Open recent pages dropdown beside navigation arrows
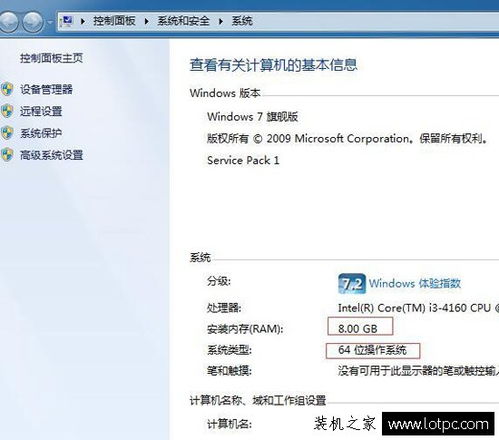Viewport: 499px width, 440px height. coord(50,22)
